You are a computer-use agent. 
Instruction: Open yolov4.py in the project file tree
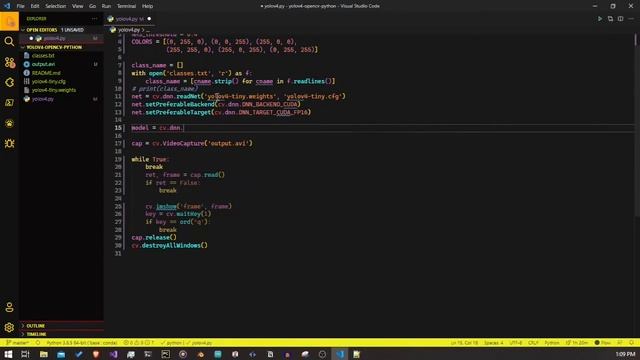click(42, 99)
